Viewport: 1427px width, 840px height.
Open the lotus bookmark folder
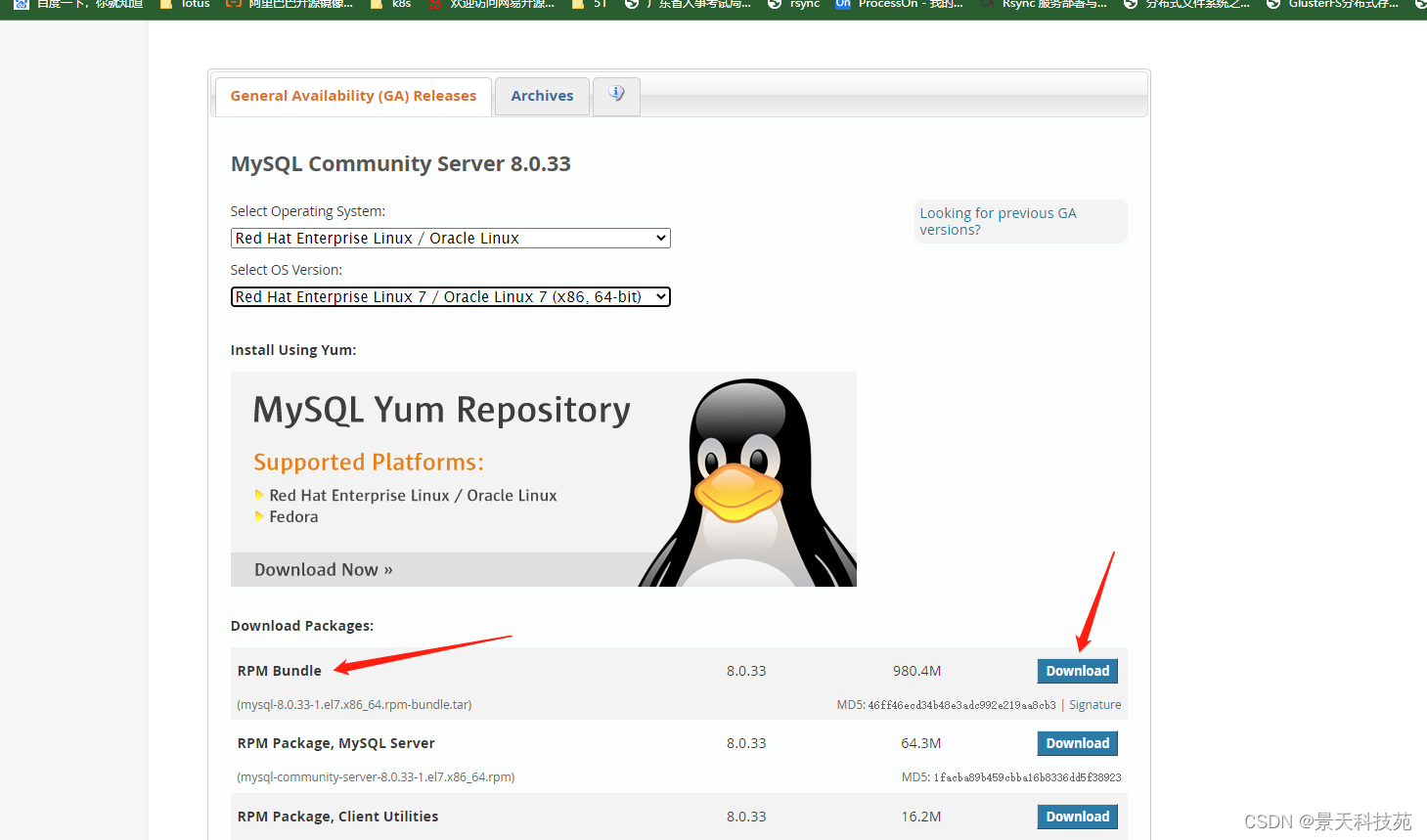[x=184, y=4]
